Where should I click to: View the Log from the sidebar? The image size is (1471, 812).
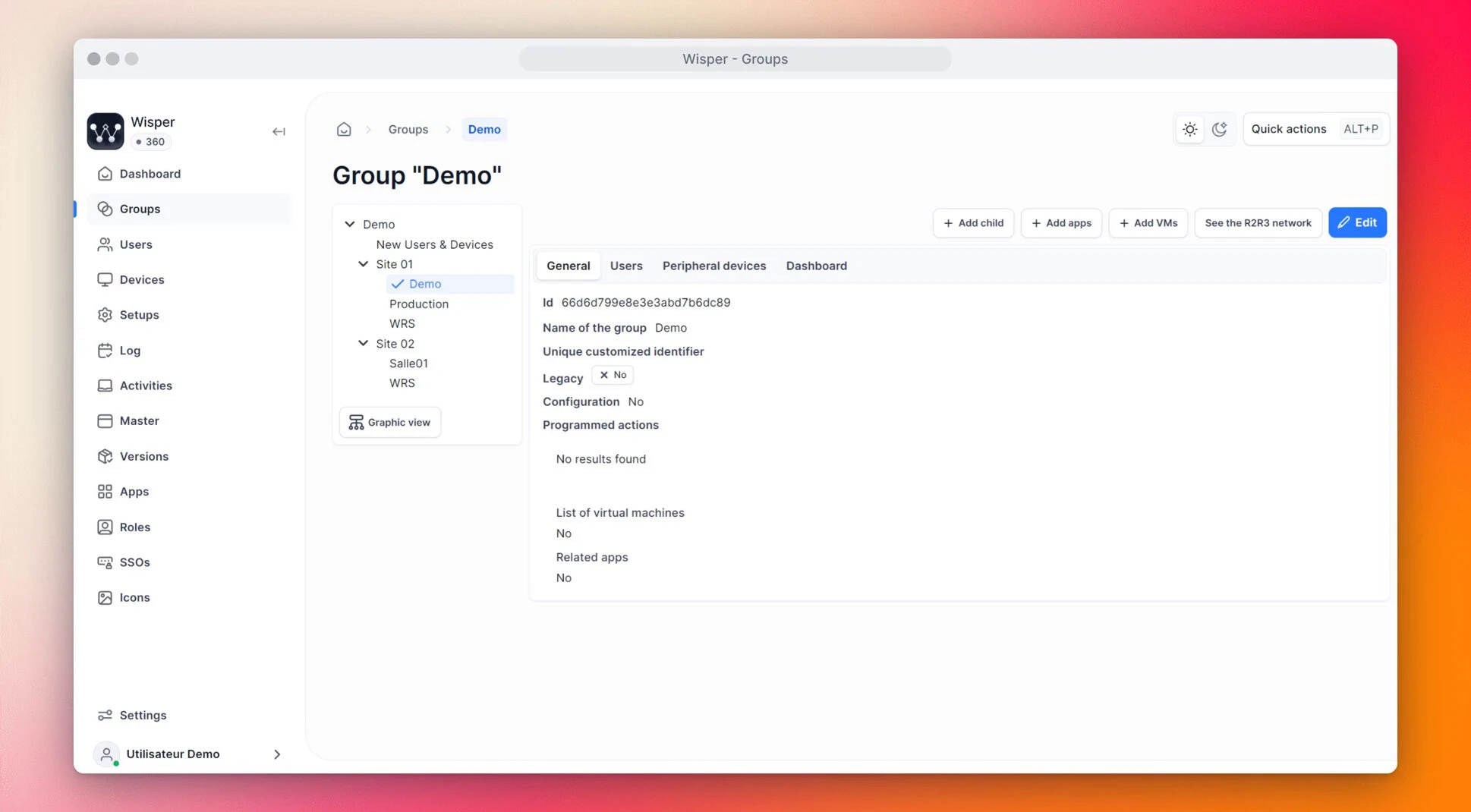[130, 350]
